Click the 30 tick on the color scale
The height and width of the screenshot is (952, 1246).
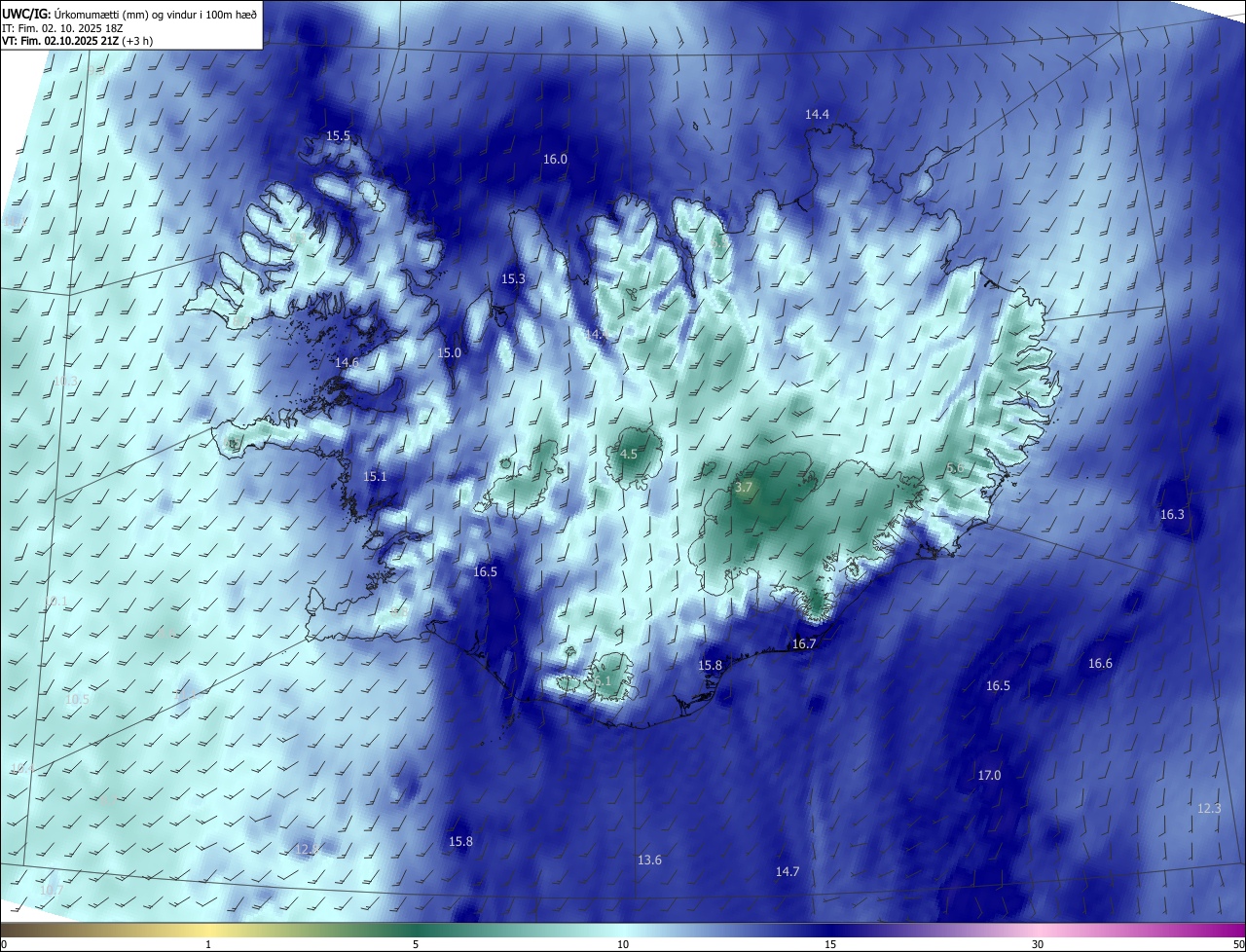[x=1038, y=945]
